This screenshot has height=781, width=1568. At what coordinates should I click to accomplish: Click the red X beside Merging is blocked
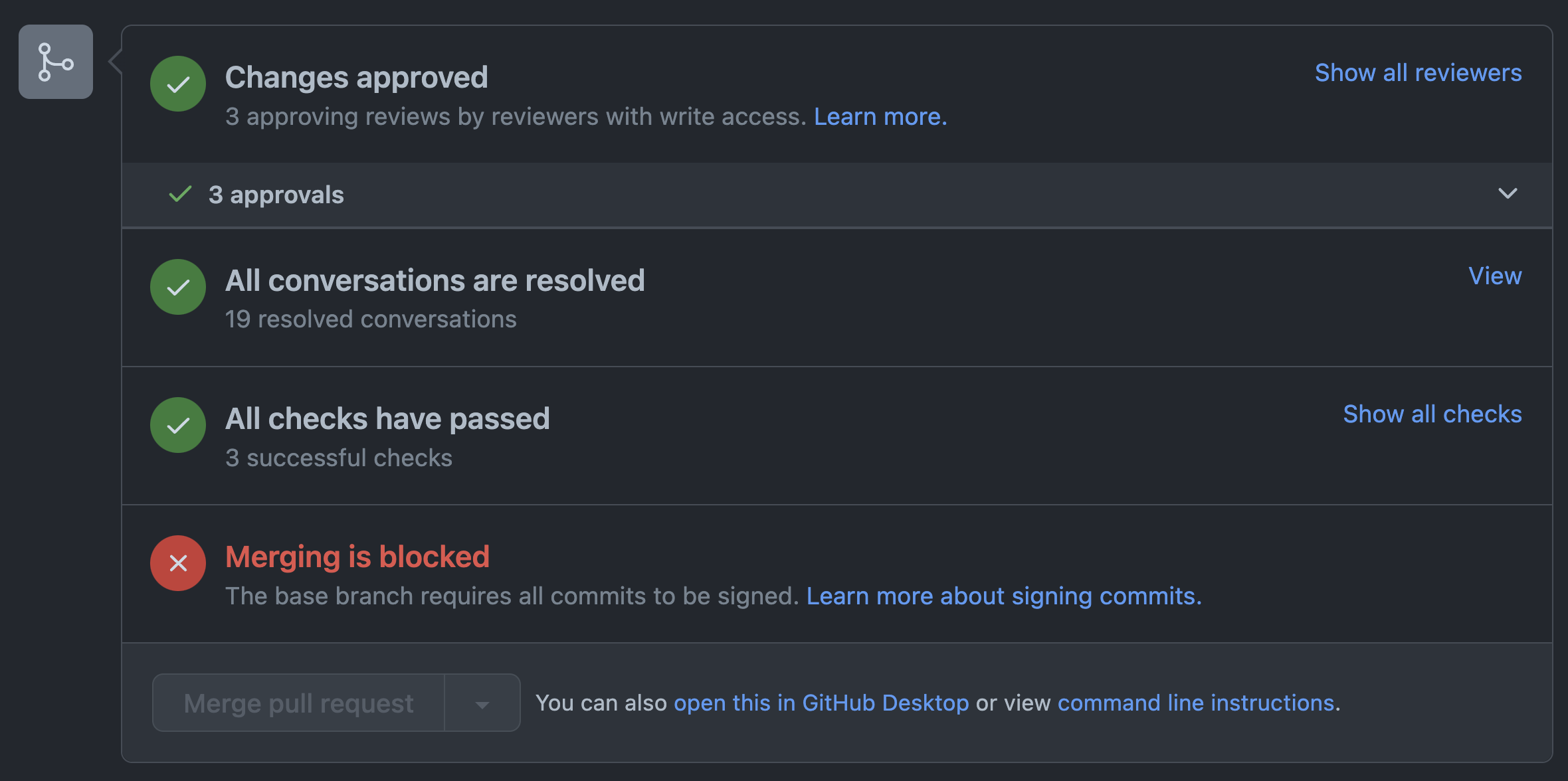coord(177,563)
